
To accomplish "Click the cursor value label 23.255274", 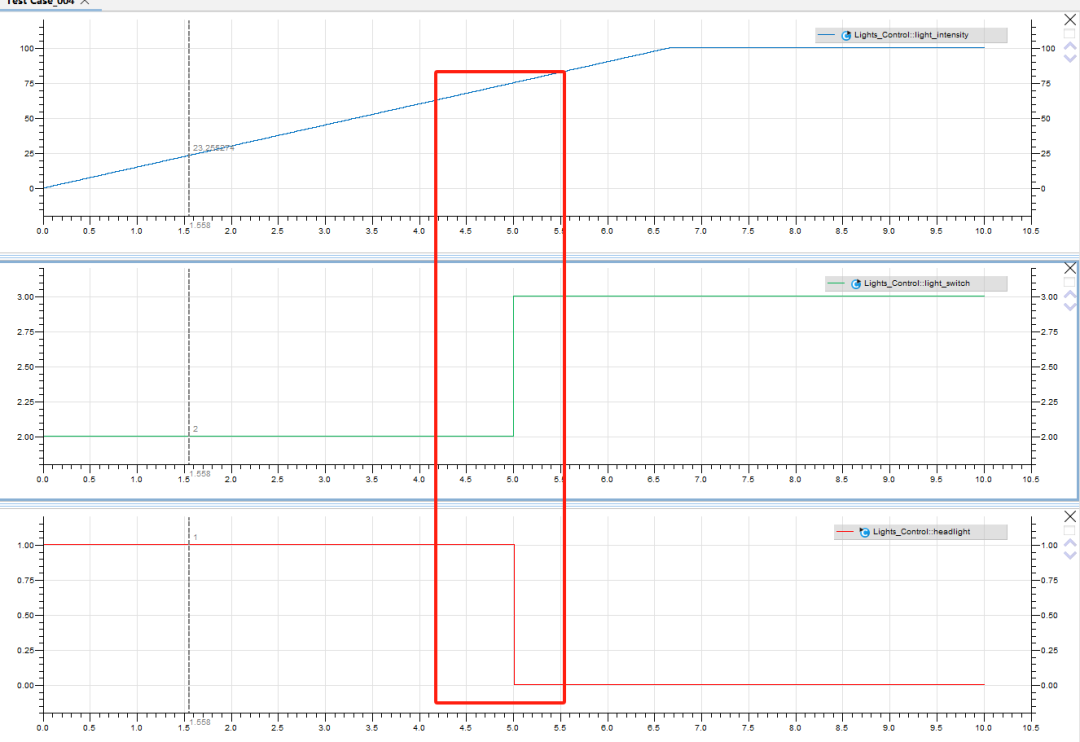I will pyautogui.click(x=214, y=148).
